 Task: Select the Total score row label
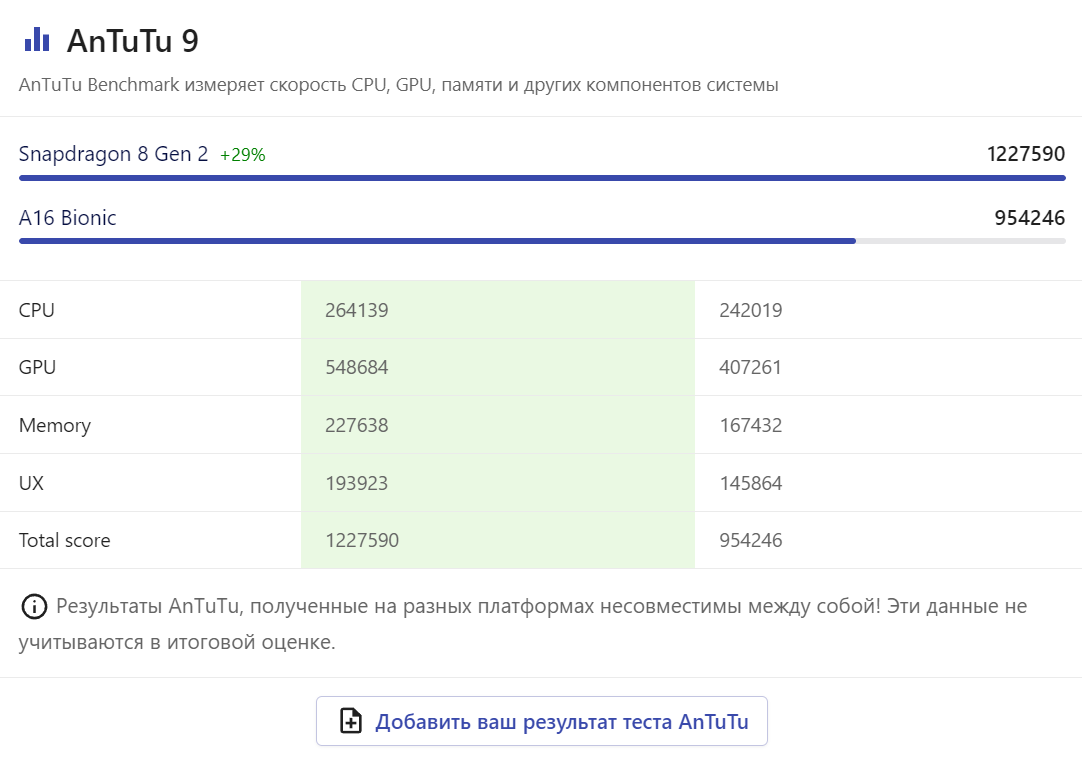[x=64, y=541]
